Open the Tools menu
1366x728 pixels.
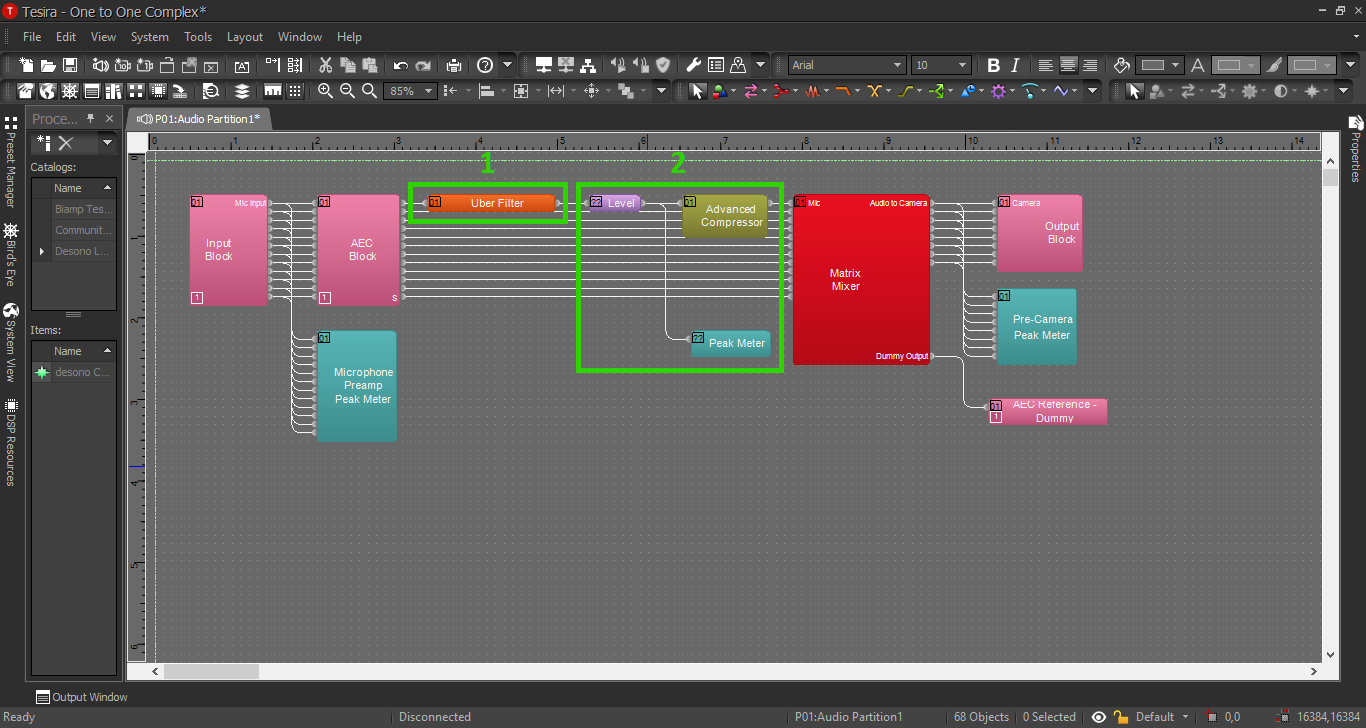pyautogui.click(x=198, y=36)
